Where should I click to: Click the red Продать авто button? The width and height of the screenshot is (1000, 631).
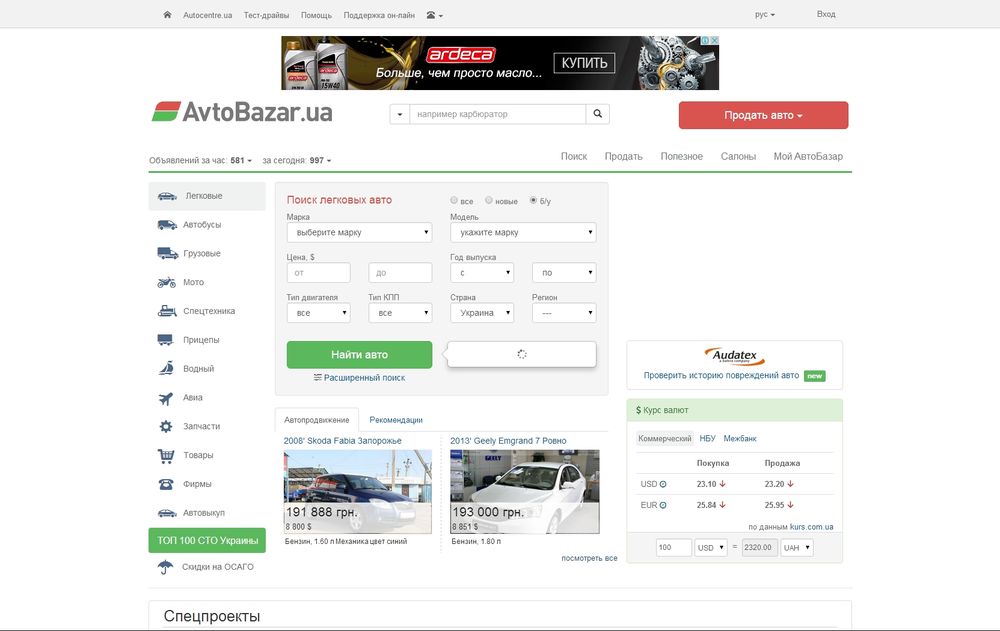[x=763, y=115]
